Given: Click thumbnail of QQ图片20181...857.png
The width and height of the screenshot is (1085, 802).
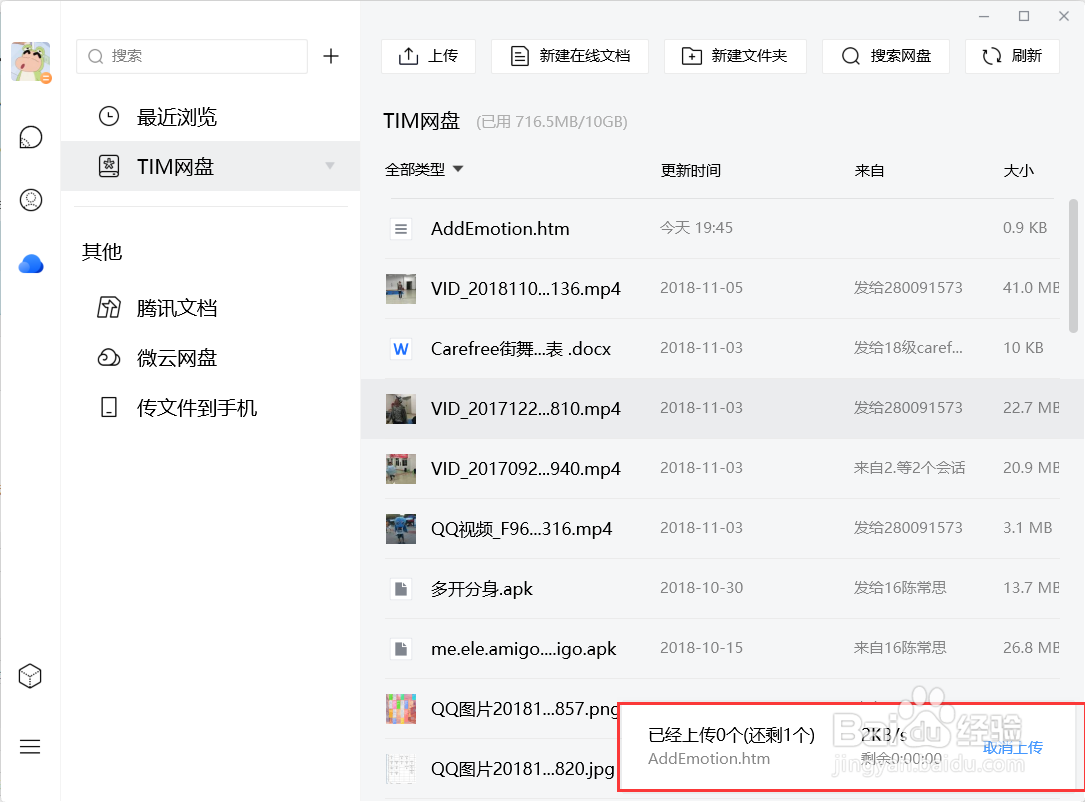Looking at the screenshot, I should (401, 709).
